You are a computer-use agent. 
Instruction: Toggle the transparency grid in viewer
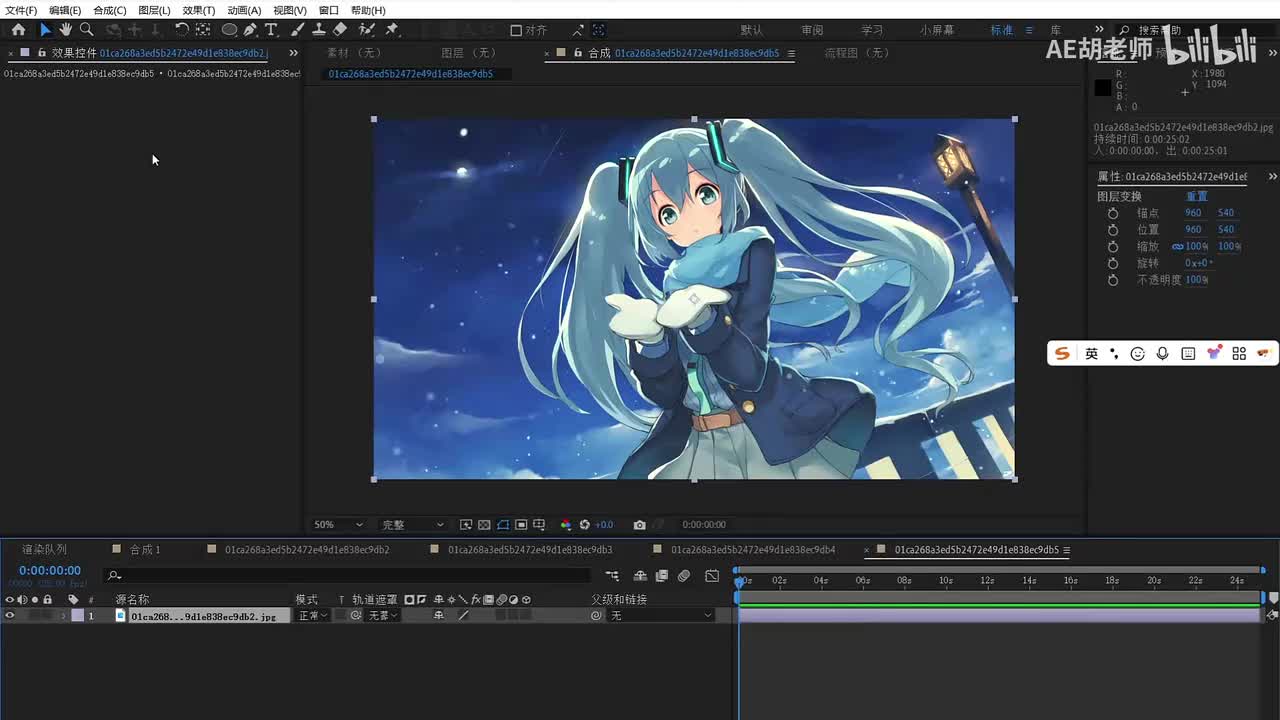tap(484, 524)
